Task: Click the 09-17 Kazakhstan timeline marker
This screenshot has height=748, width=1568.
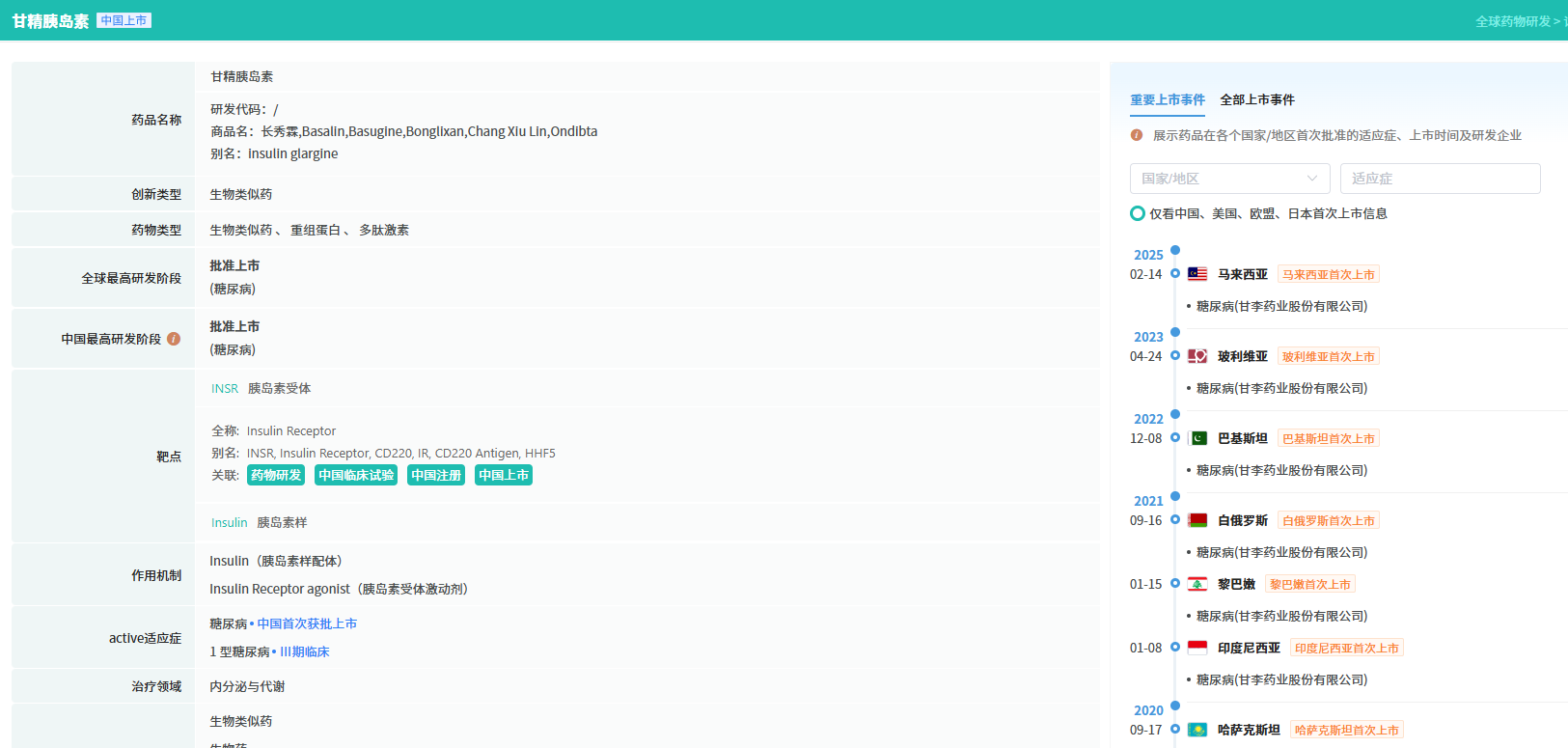Action: pos(1175,730)
